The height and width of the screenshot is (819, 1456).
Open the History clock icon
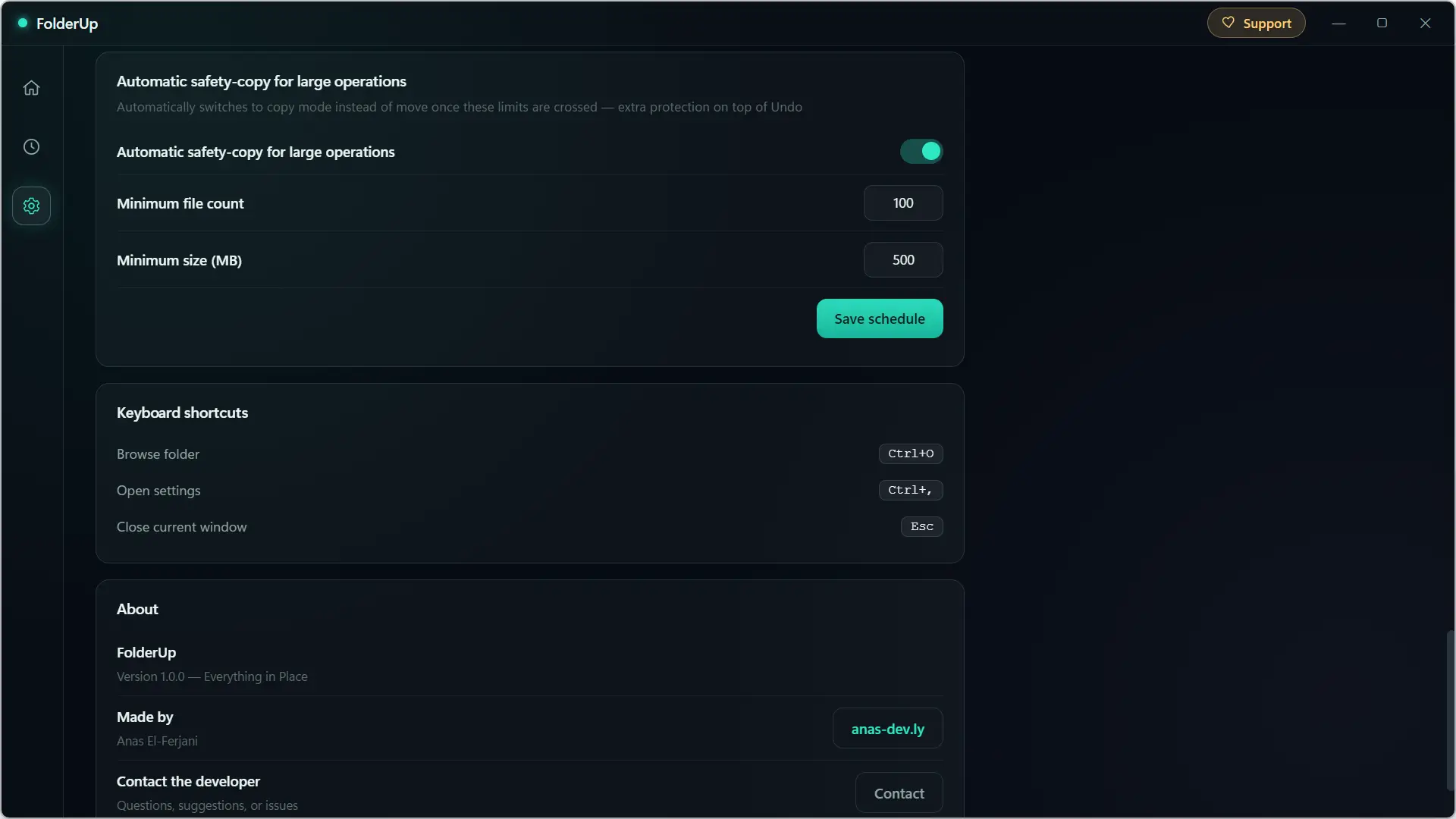pos(31,147)
